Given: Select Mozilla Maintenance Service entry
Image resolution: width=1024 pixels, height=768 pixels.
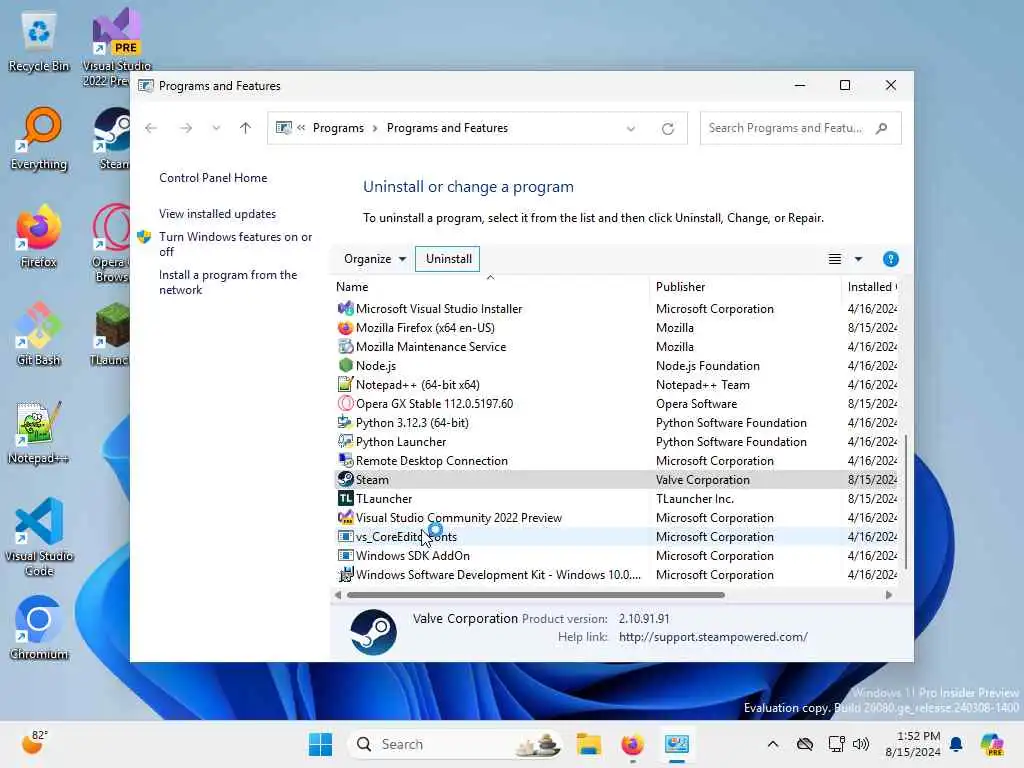Looking at the screenshot, I should (615, 347).
